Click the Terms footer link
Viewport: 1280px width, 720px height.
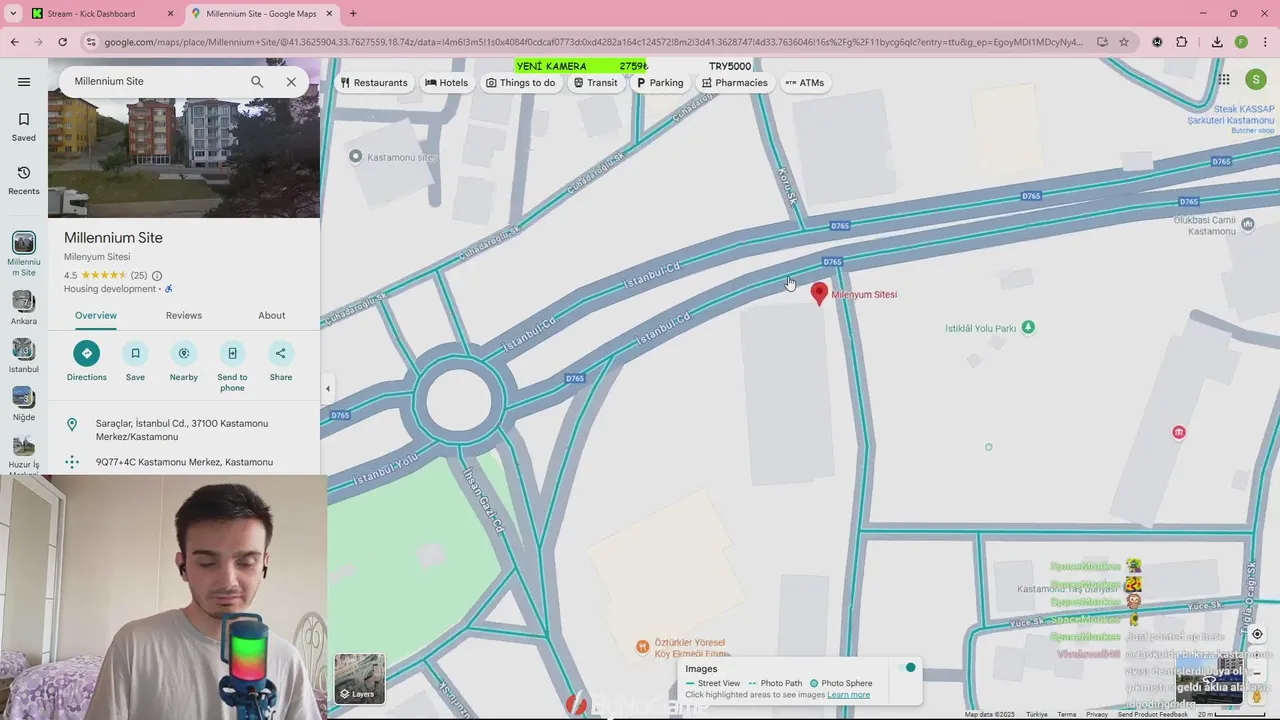click(x=1067, y=714)
